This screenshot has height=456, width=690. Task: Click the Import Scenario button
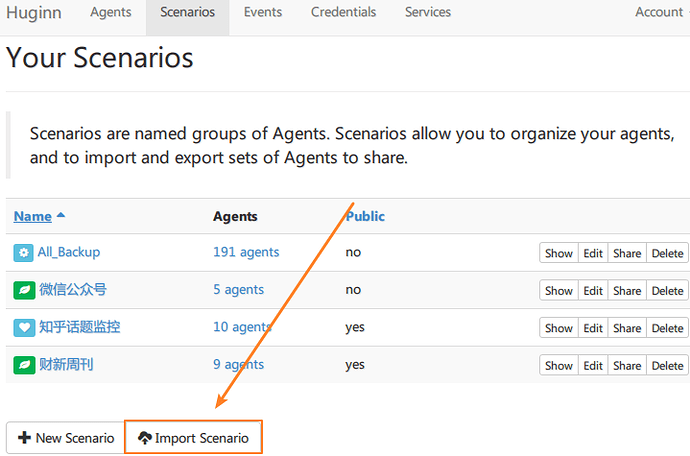tap(193, 438)
